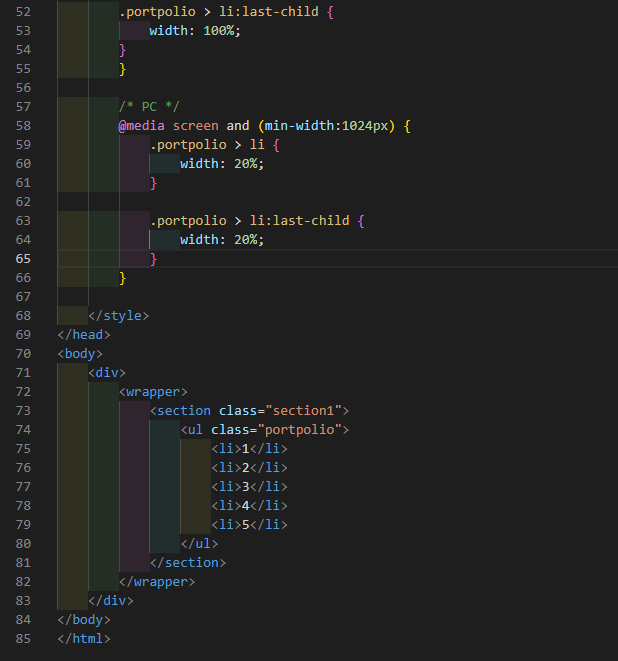Click the <li>4</li> item
This screenshot has height=661, width=618.
click(x=250, y=505)
